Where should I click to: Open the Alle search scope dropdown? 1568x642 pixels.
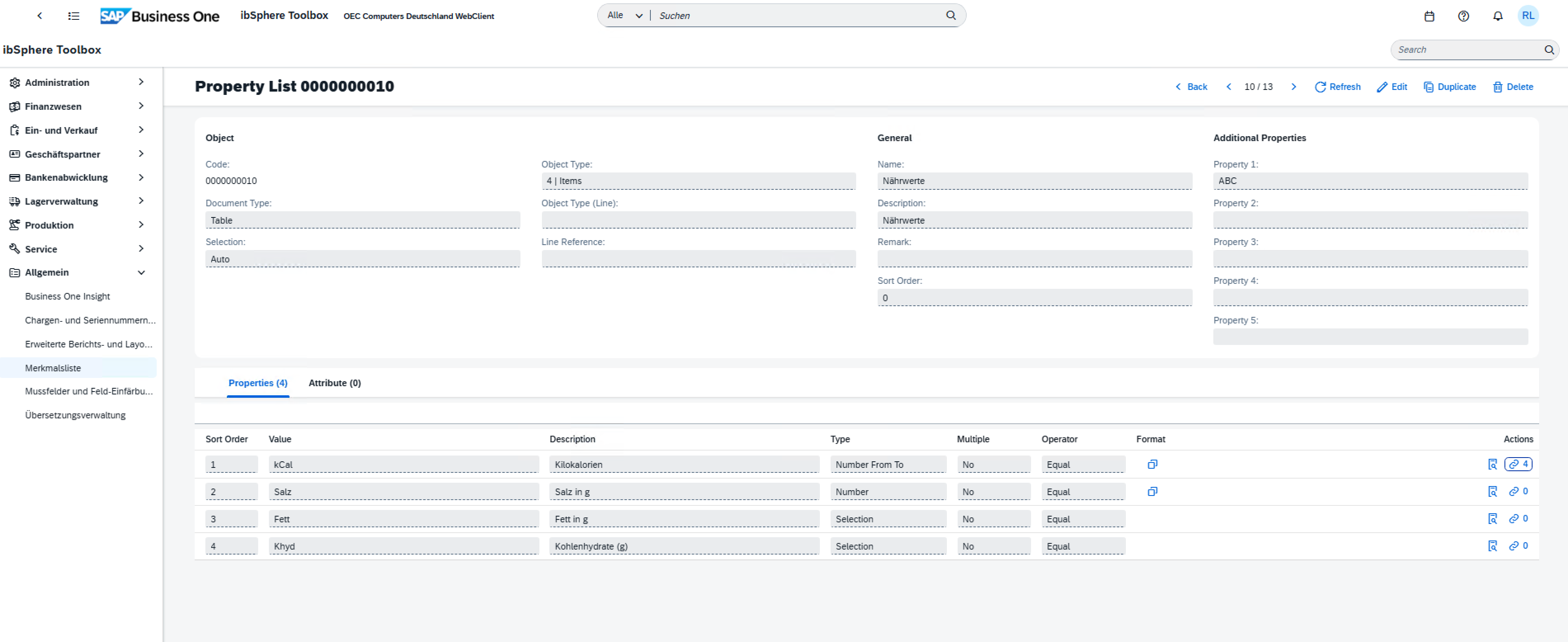(x=624, y=15)
